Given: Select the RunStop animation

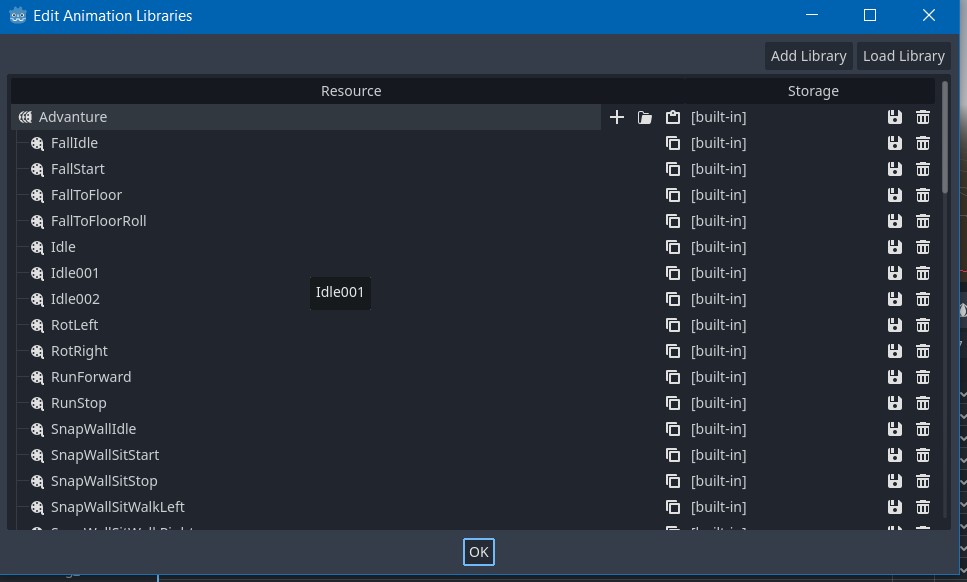Looking at the screenshot, I should click(x=78, y=403).
